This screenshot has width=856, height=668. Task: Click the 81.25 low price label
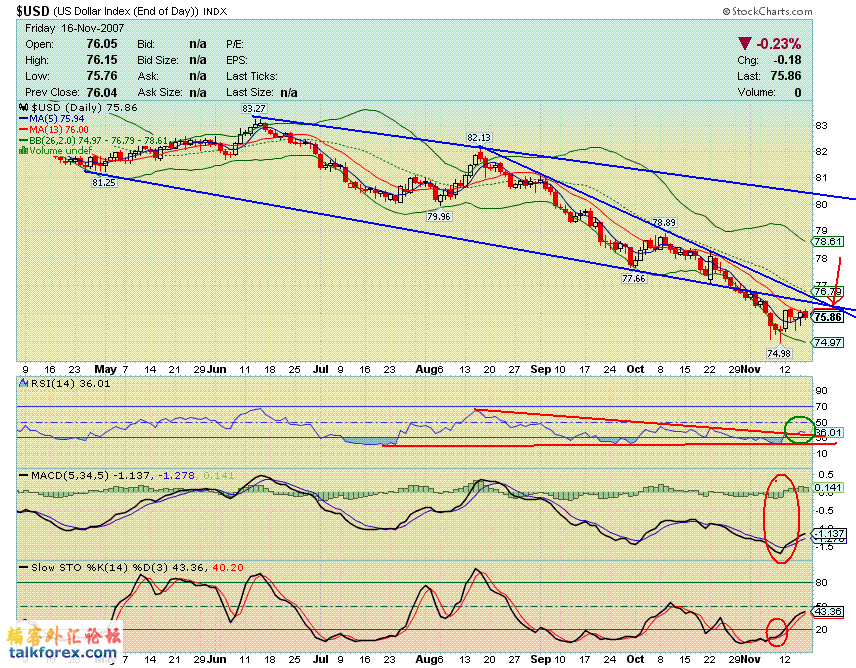coord(104,182)
